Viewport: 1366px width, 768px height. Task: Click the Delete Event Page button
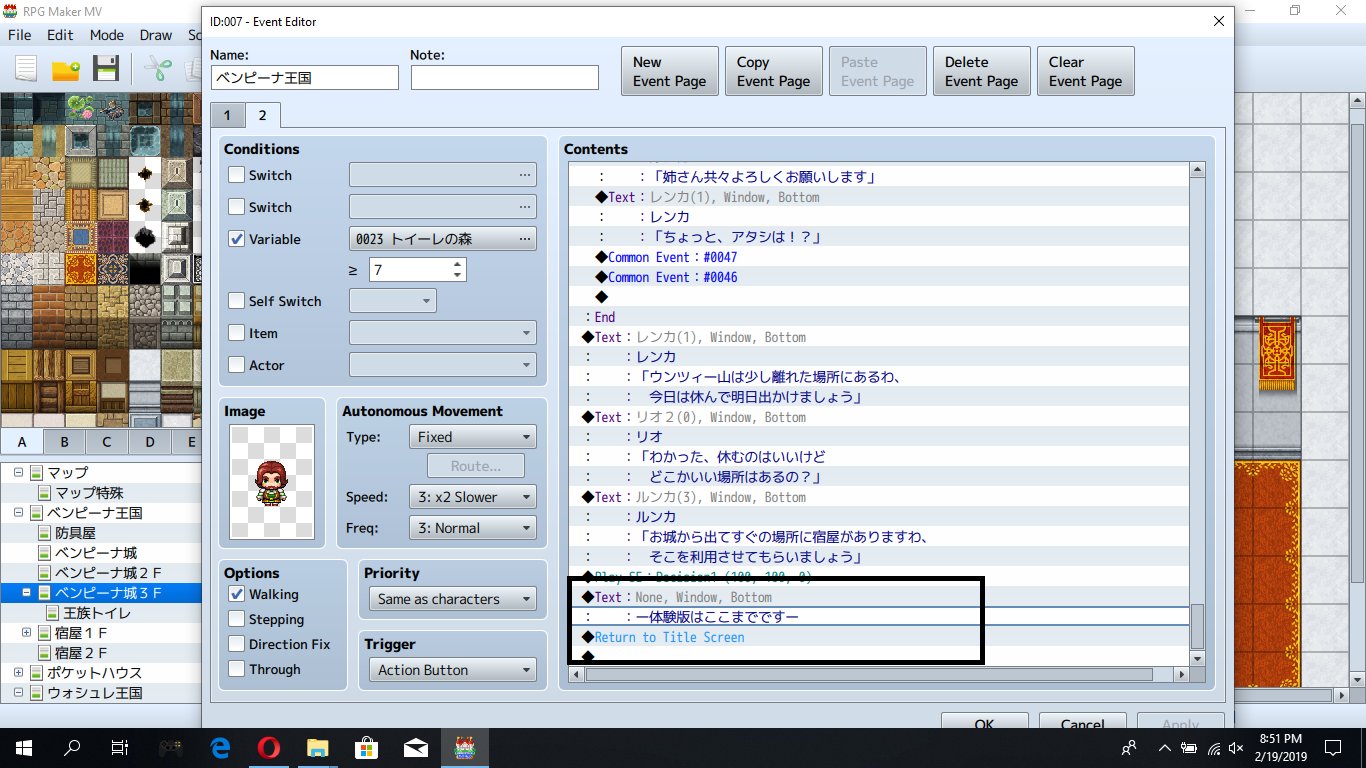click(982, 71)
